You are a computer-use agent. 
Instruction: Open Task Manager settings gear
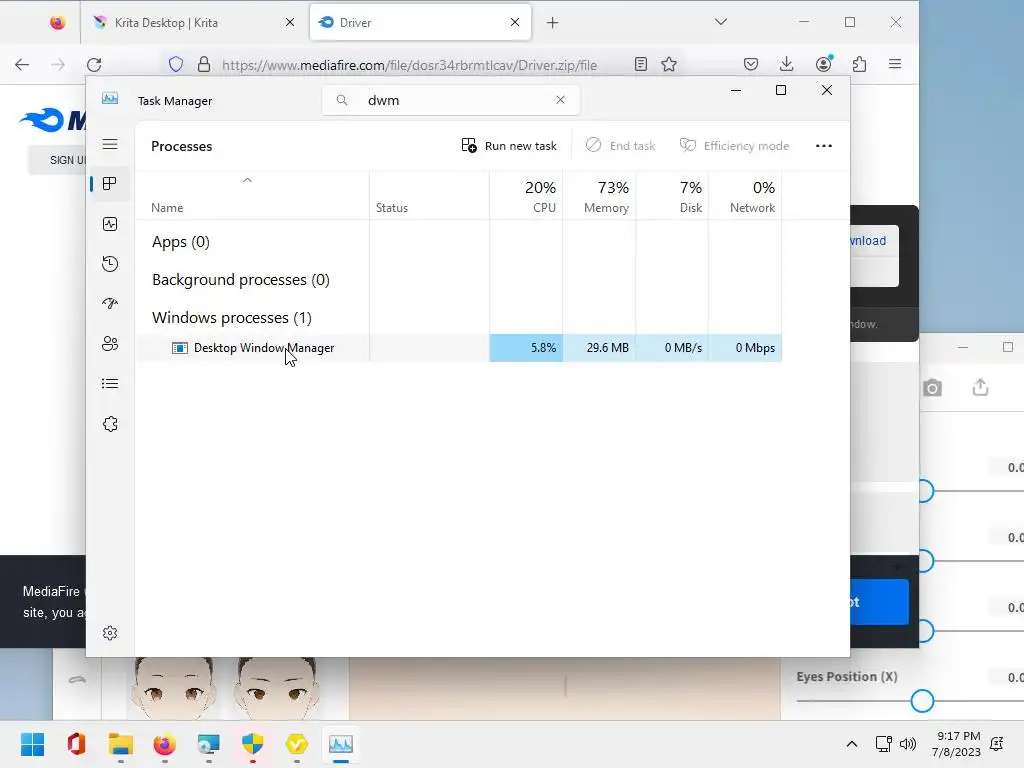(110, 633)
